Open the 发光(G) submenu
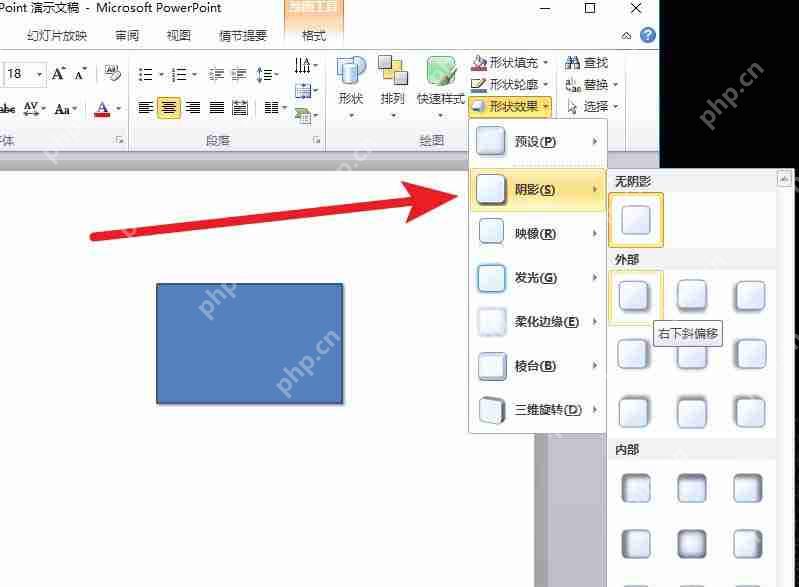This screenshot has height=587, width=799. (538, 278)
